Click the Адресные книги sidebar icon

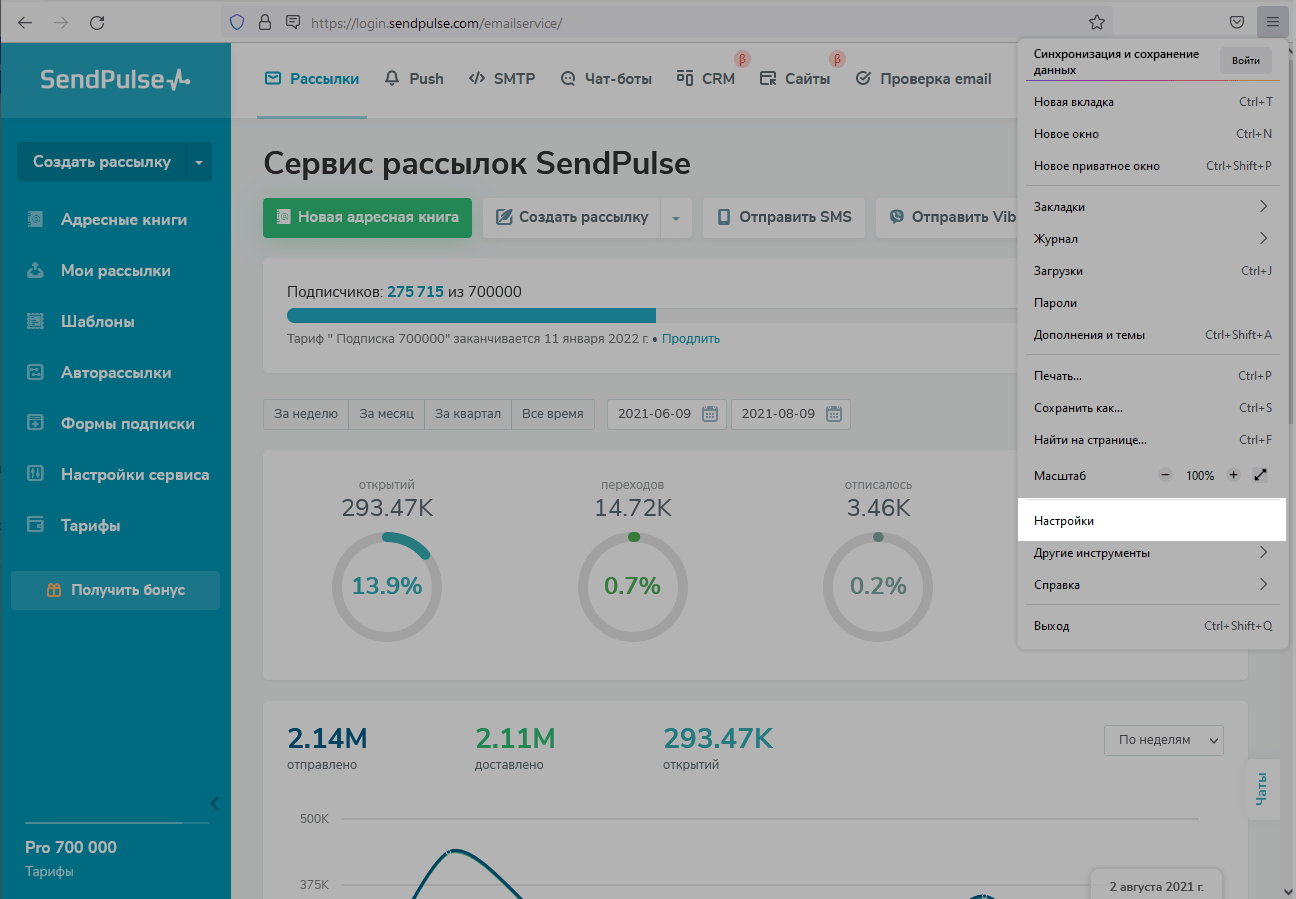(35, 219)
